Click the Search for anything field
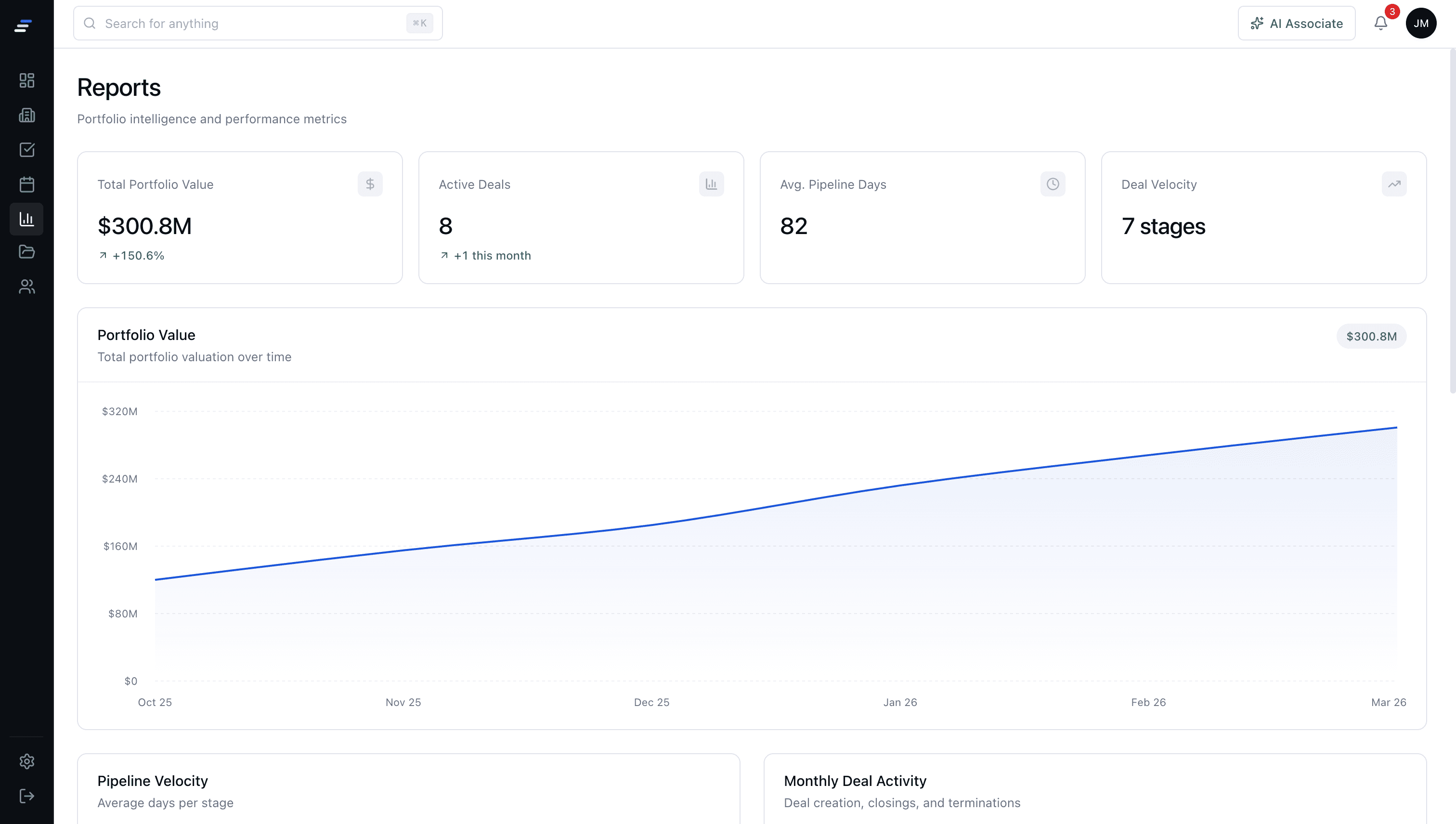This screenshot has height=824, width=1456. coord(258,23)
